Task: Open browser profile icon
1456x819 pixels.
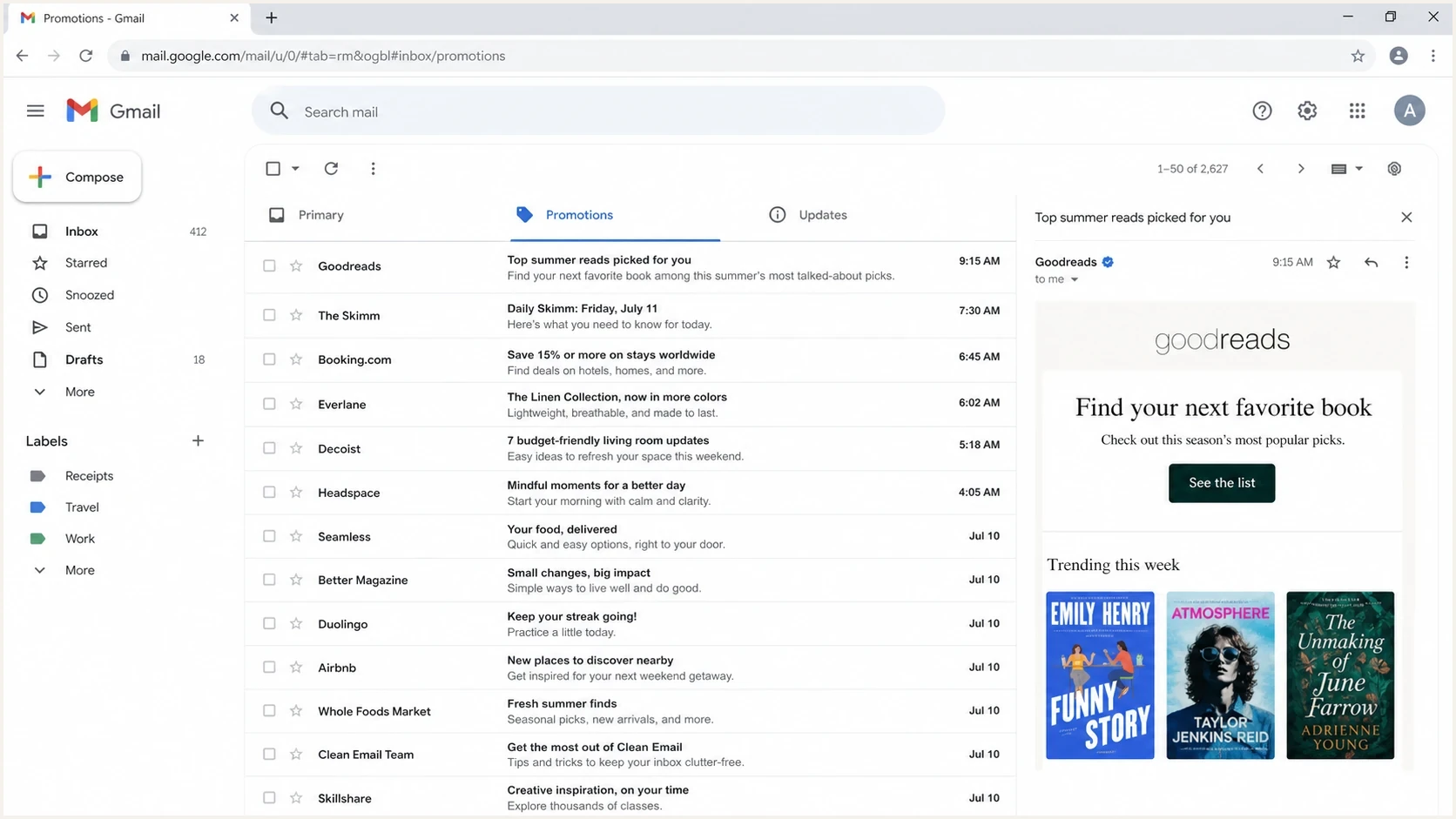Action: click(x=1399, y=56)
